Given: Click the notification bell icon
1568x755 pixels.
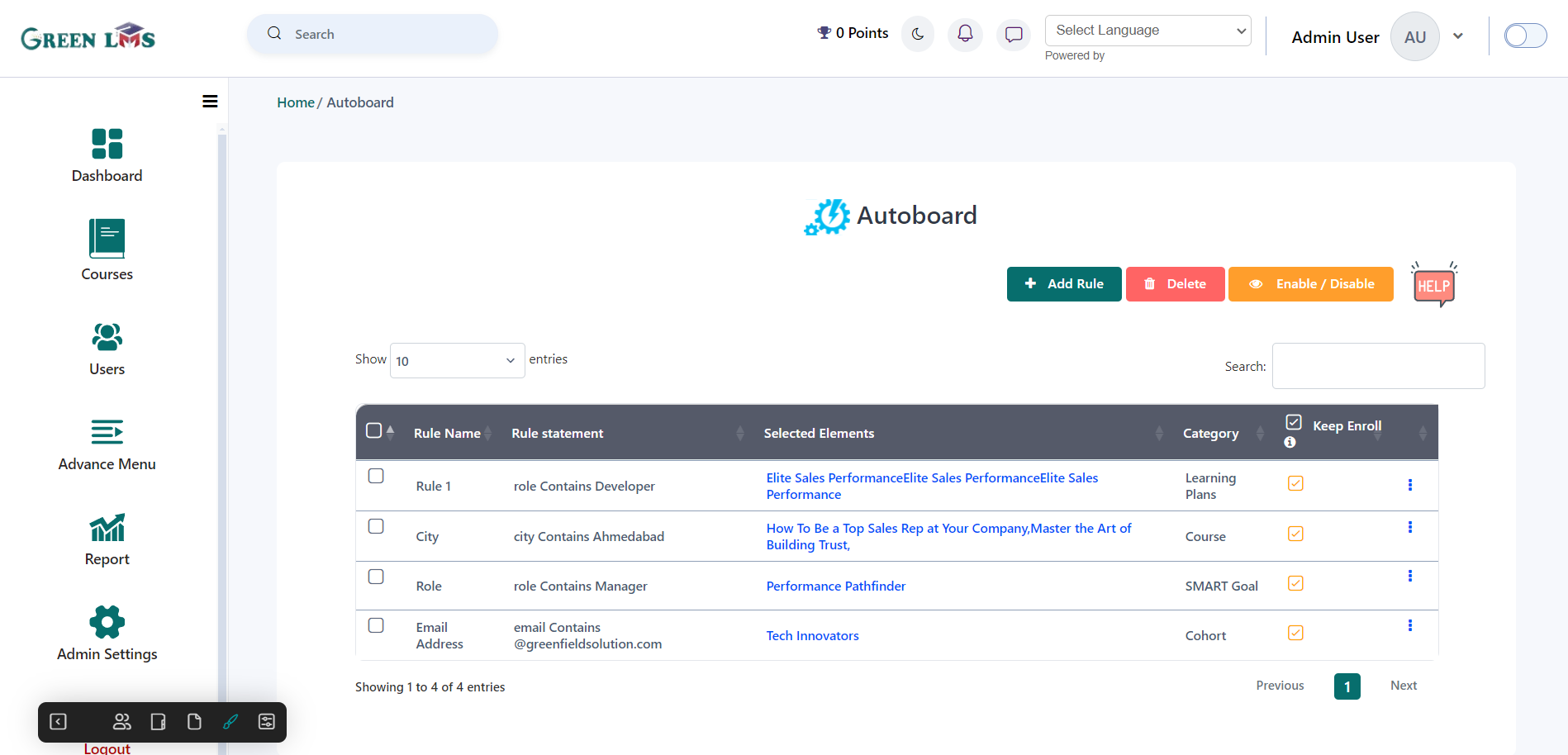Looking at the screenshot, I should coord(965,34).
